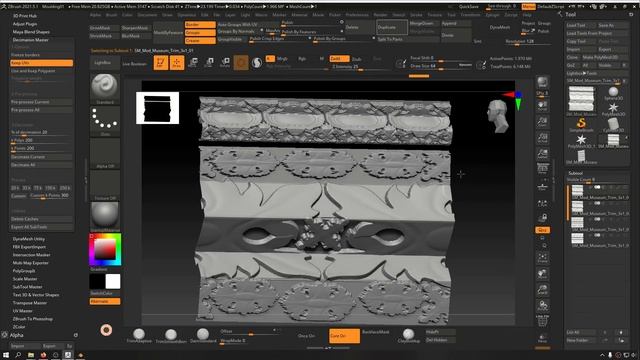Image resolution: width=640 pixels, height=360 pixels.
Task: Click Pre-process Current button
Action: (x=41, y=102)
